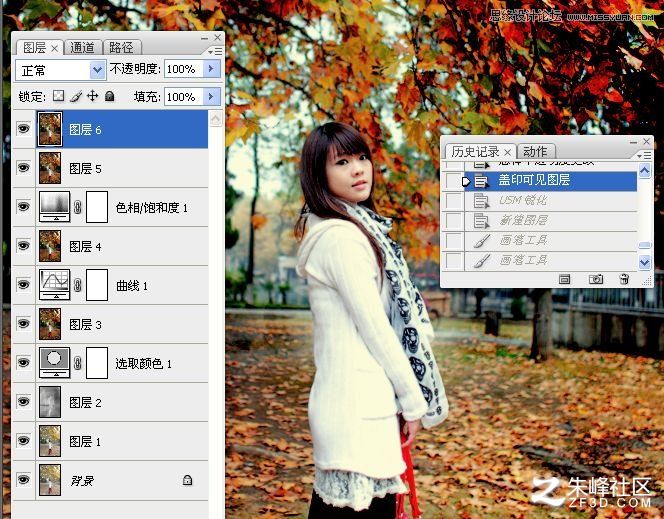Open the 不透明度 slider arrow
The width and height of the screenshot is (664, 519).
point(212,69)
